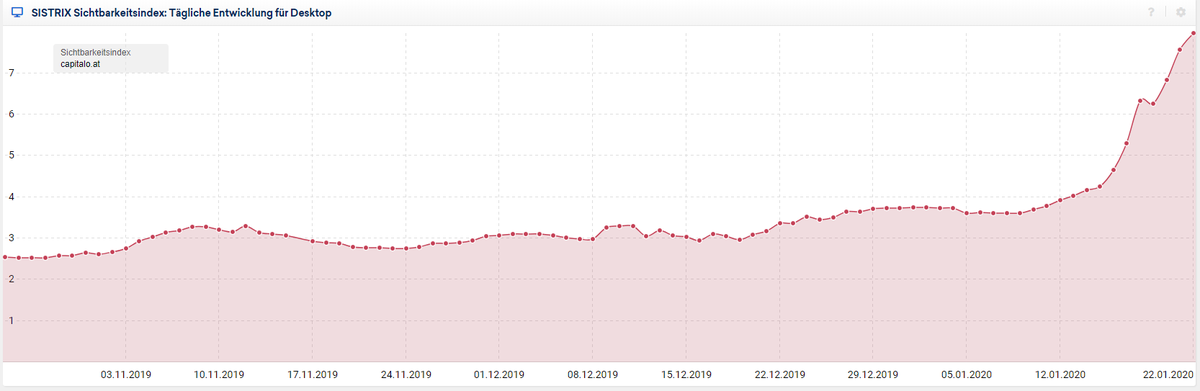This screenshot has height=391, width=1200.
Task: Click the '17.11.2019' date axis label
Action: point(312,375)
